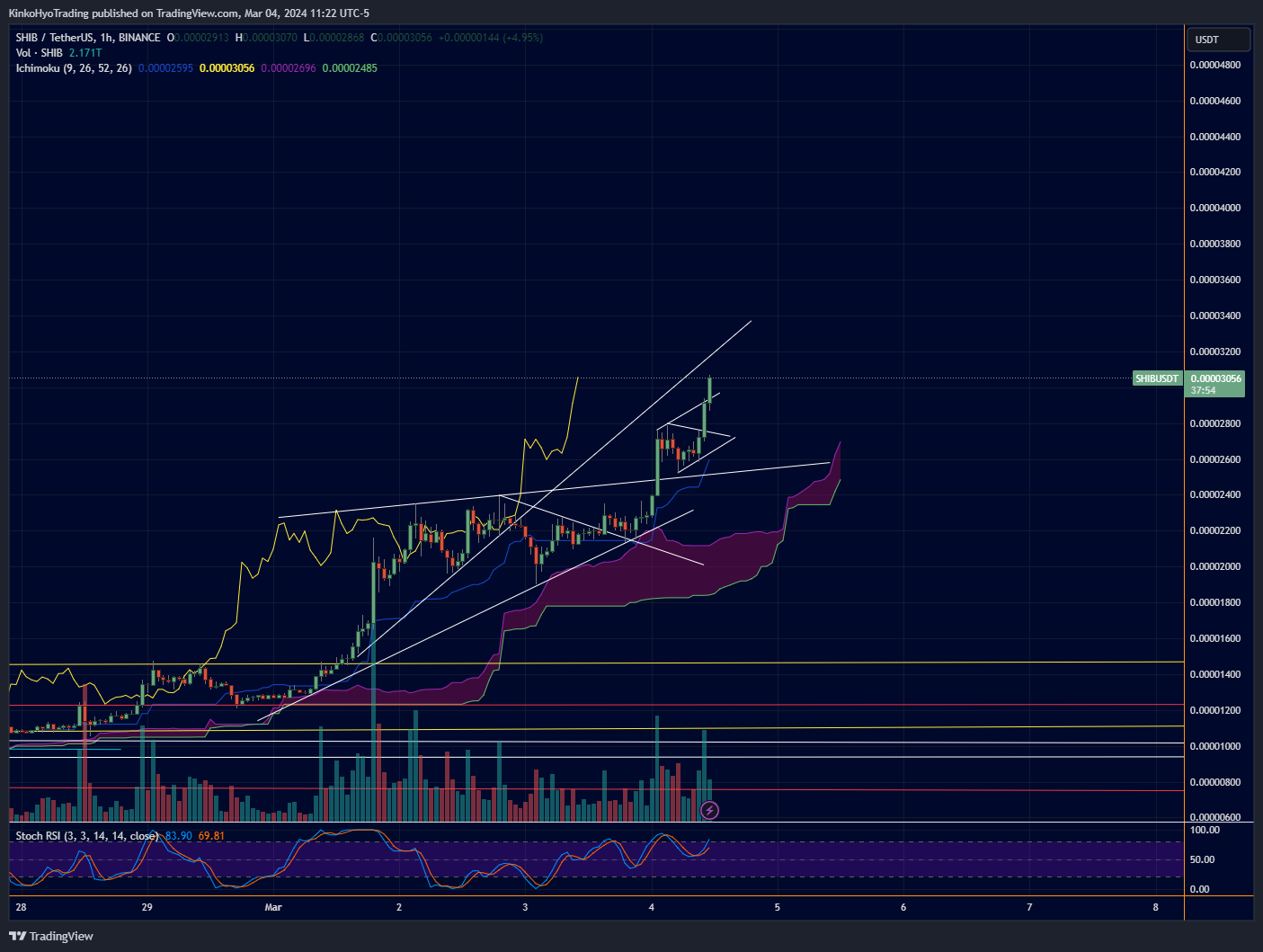Click the 7 date on time axis

[1029, 907]
